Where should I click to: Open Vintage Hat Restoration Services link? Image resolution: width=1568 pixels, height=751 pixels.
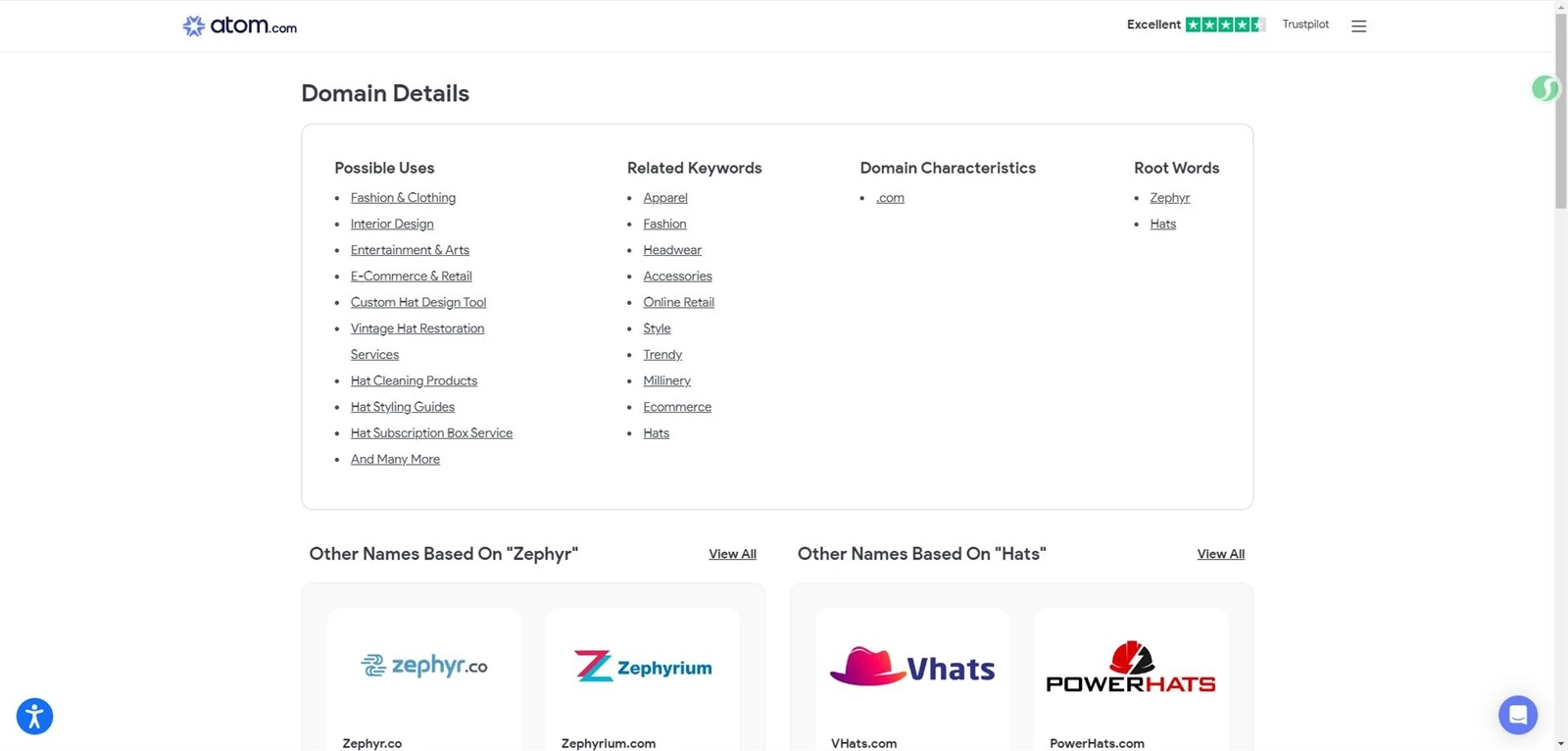(417, 341)
